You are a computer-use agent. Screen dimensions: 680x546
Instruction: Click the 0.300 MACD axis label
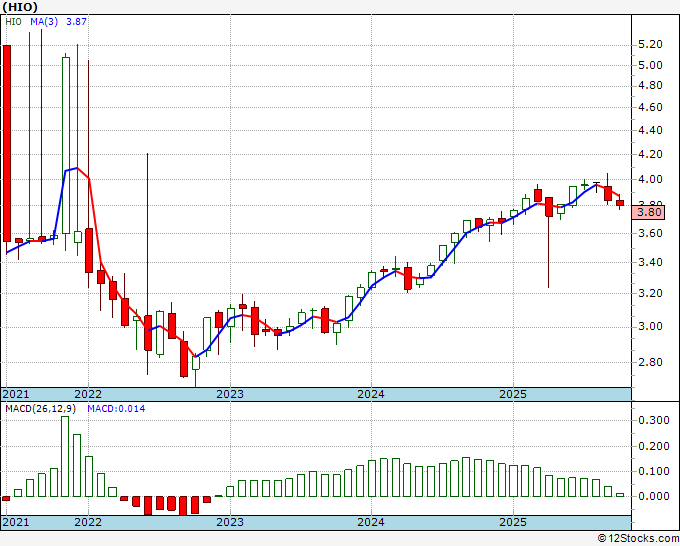654,420
